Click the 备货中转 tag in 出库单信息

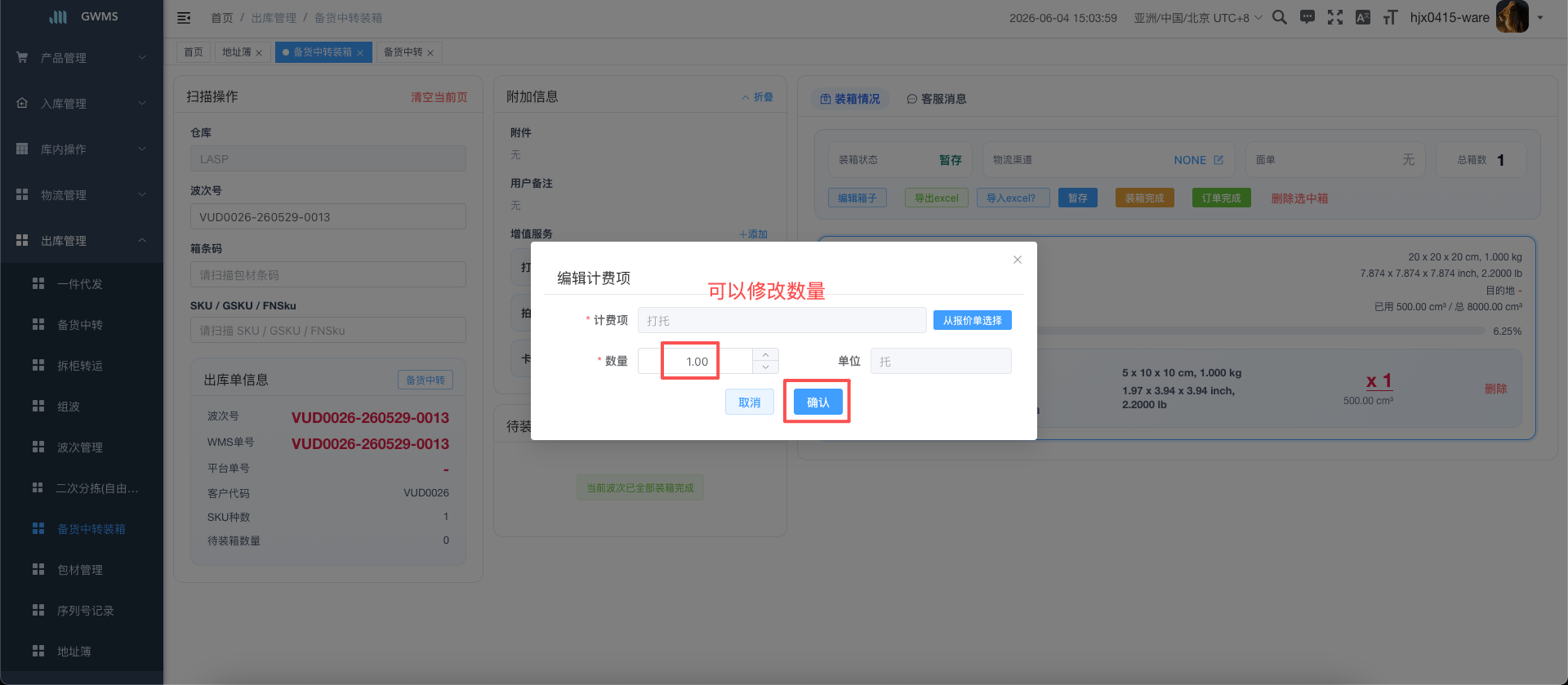[425, 380]
